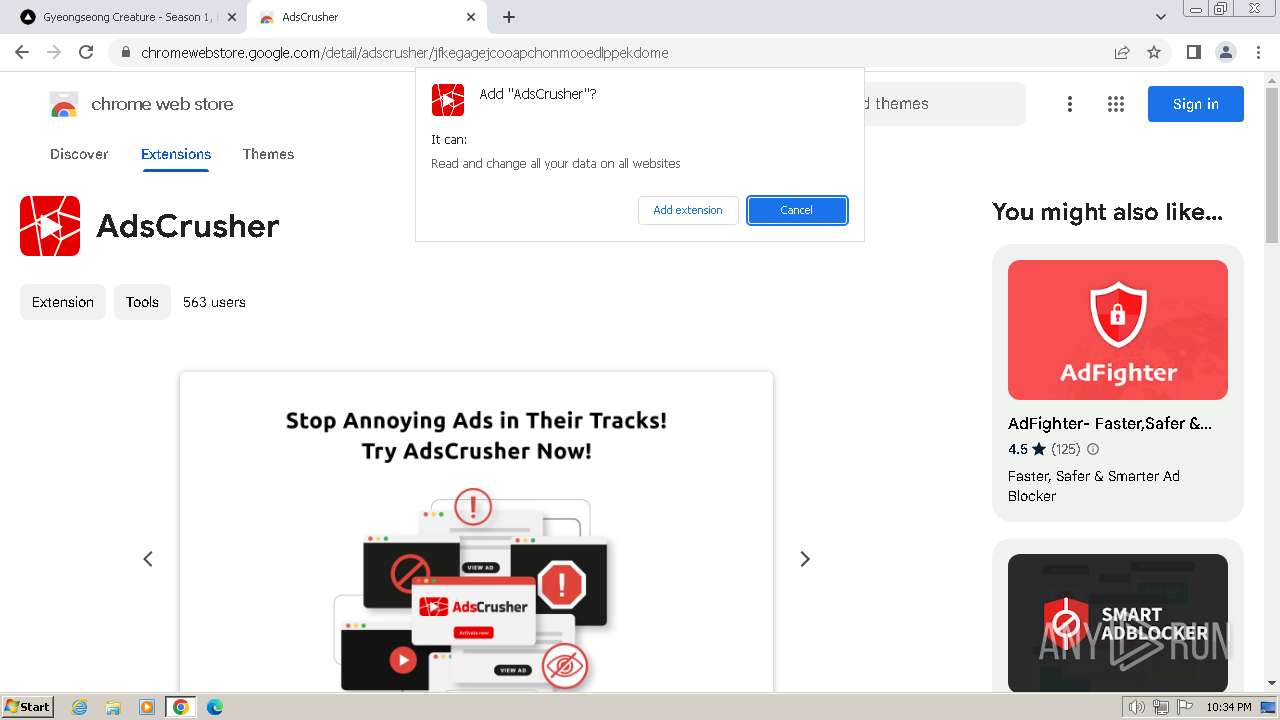1280x720 pixels.
Task: Sign in to Chrome Web Store
Action: point(1195,104)
